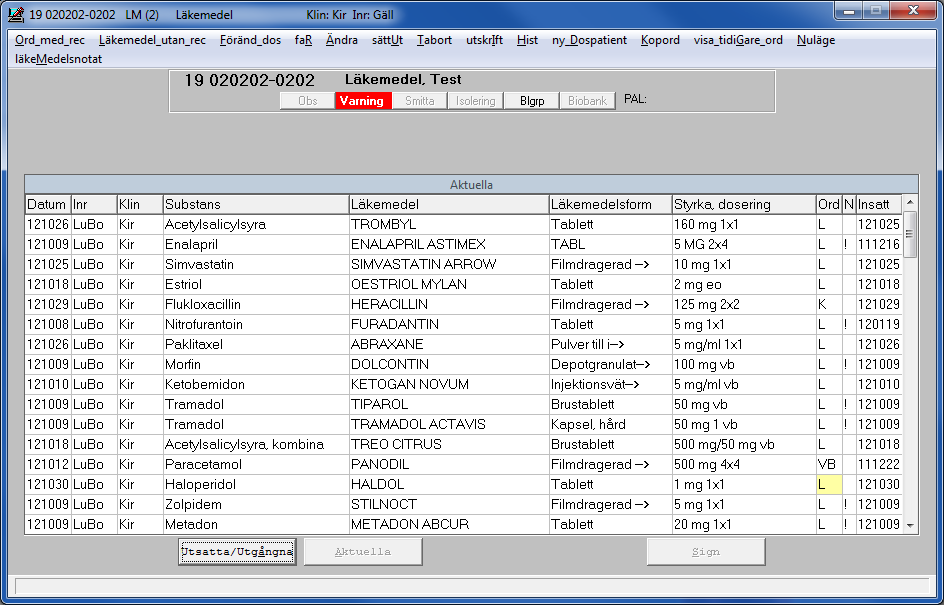This screenshot has width=944, height=605.
Task: Open the ny_Dospatient menu
Action: pyautogui.click(x=589, y=40)
